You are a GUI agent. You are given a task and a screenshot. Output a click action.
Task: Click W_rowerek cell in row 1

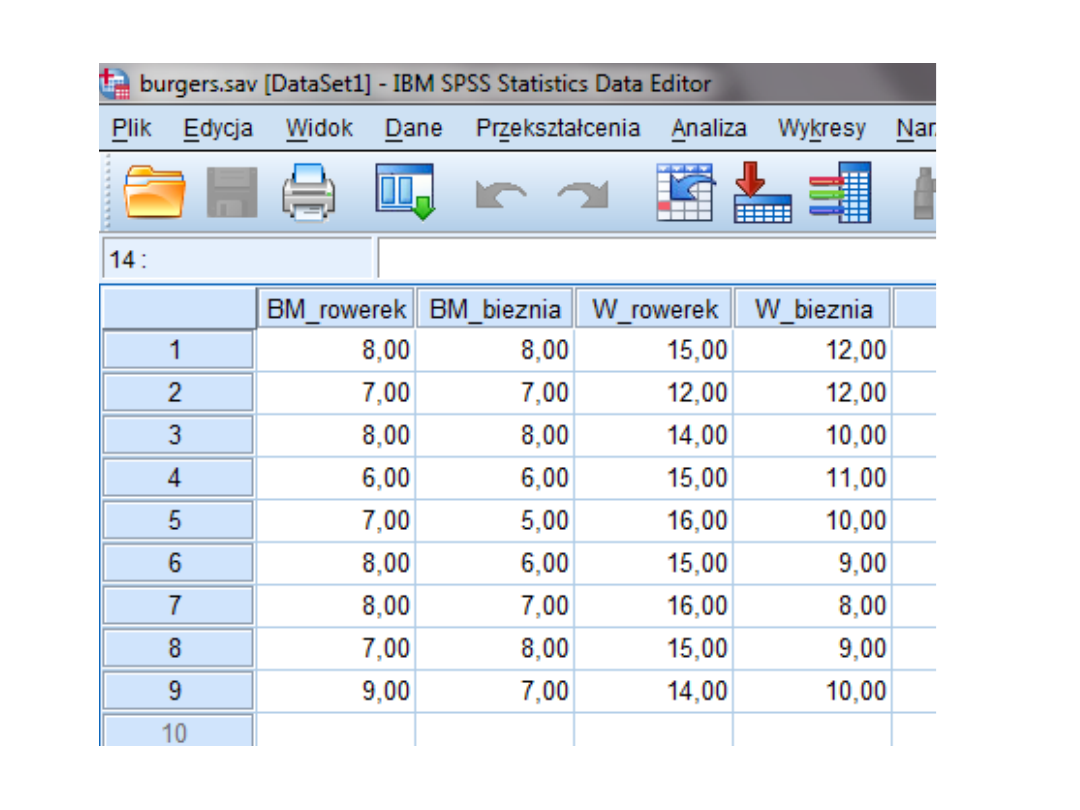[654, 350]
